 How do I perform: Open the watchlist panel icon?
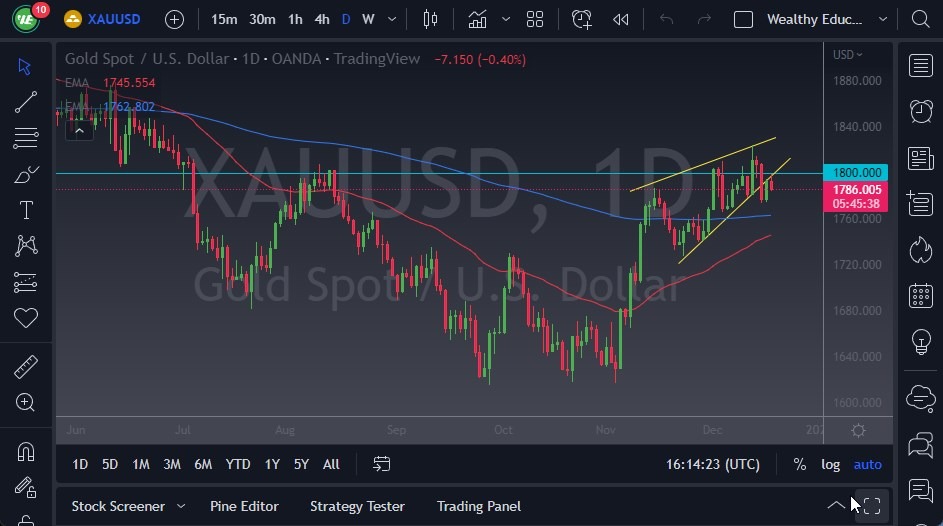coord(920,66)
